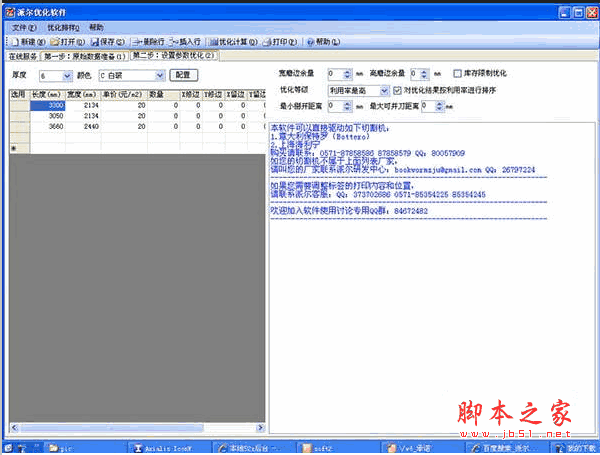Expand the 厚度 (thickness) dropdown
Screen dimensions: 600x455
click(x=68, y=75)
